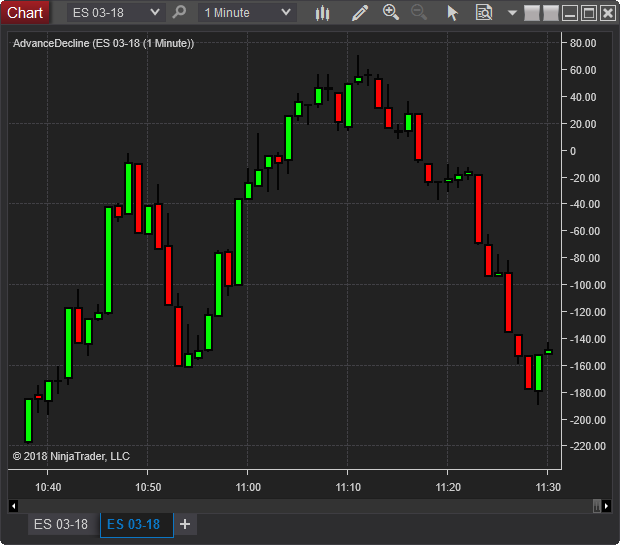The image size is (620, 545).
Task: Click the -100.00 price axis label
Action: click(587, 285)
